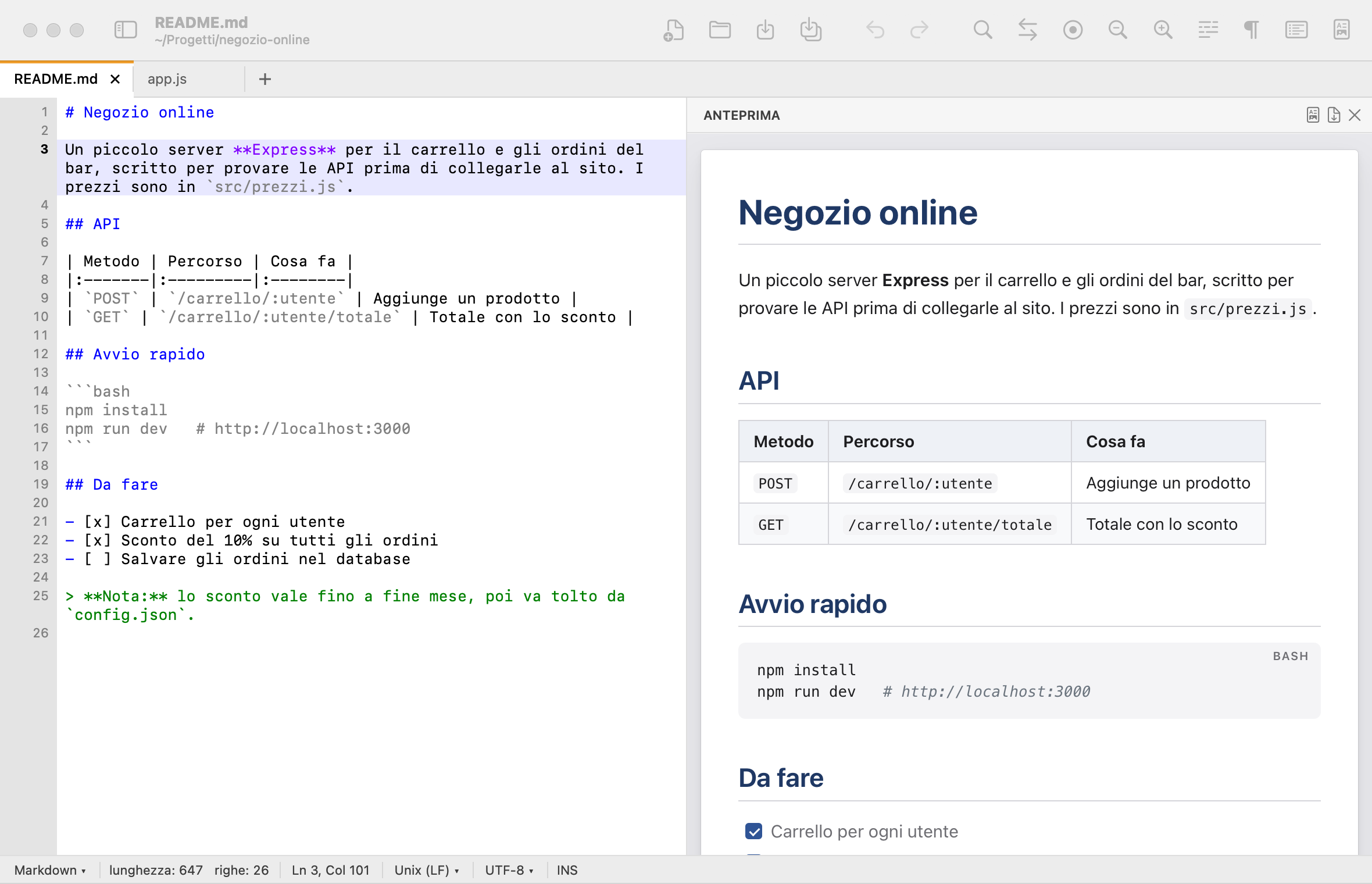Export the preview using the download icon
1372x884 pixels.
pos(1334,115)
